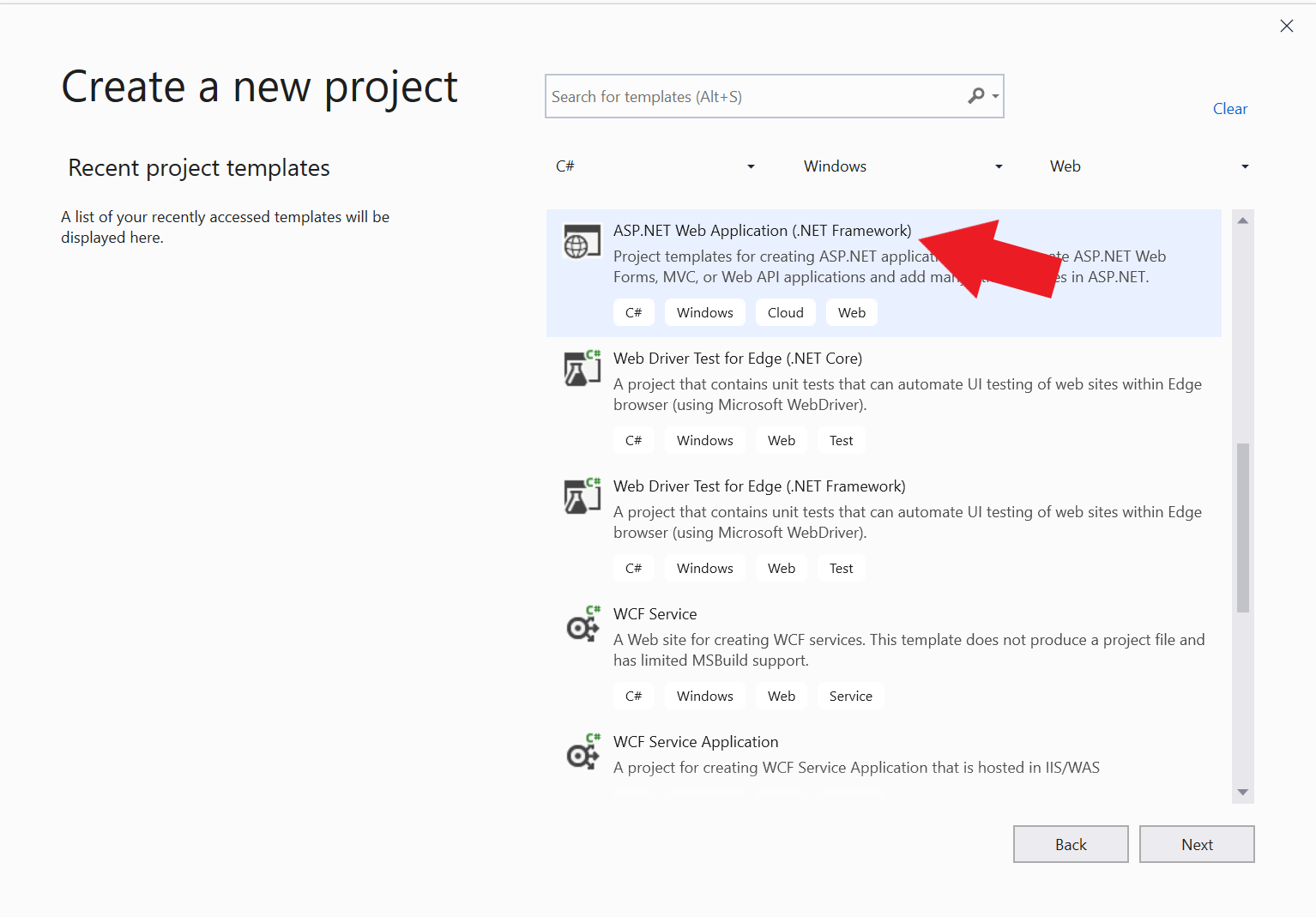This screenshot has height=917, width=1316.
Task: Click the scrollbar down arrow
Action: tap(1242, 792)
